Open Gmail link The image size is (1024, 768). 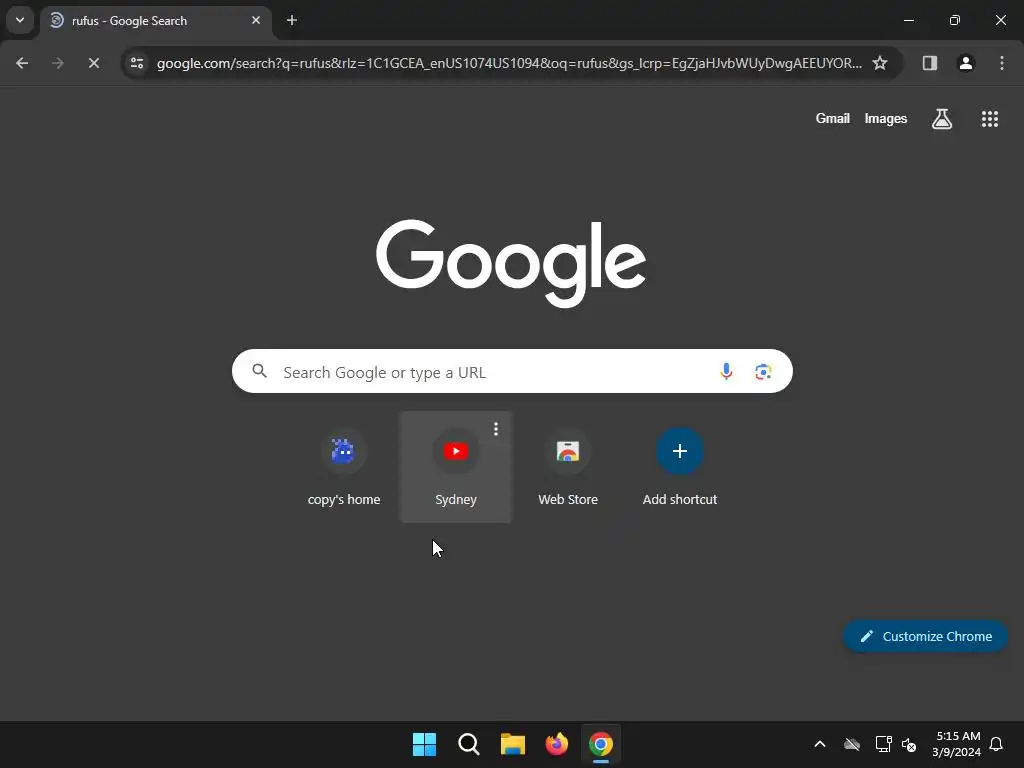[833, 118]
